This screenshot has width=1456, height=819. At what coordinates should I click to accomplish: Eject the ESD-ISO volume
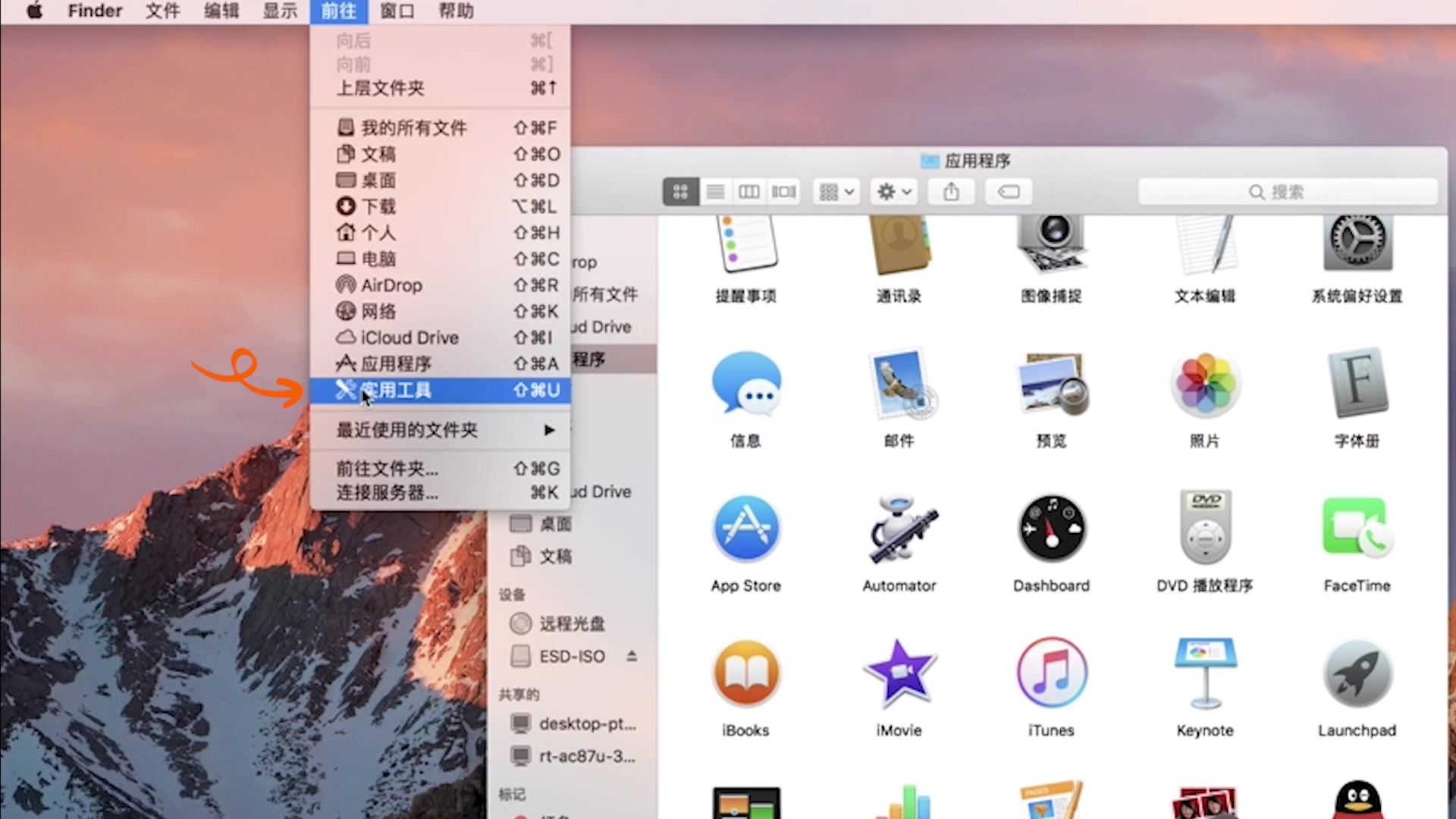pyautogui.click(x=632, y=656)
